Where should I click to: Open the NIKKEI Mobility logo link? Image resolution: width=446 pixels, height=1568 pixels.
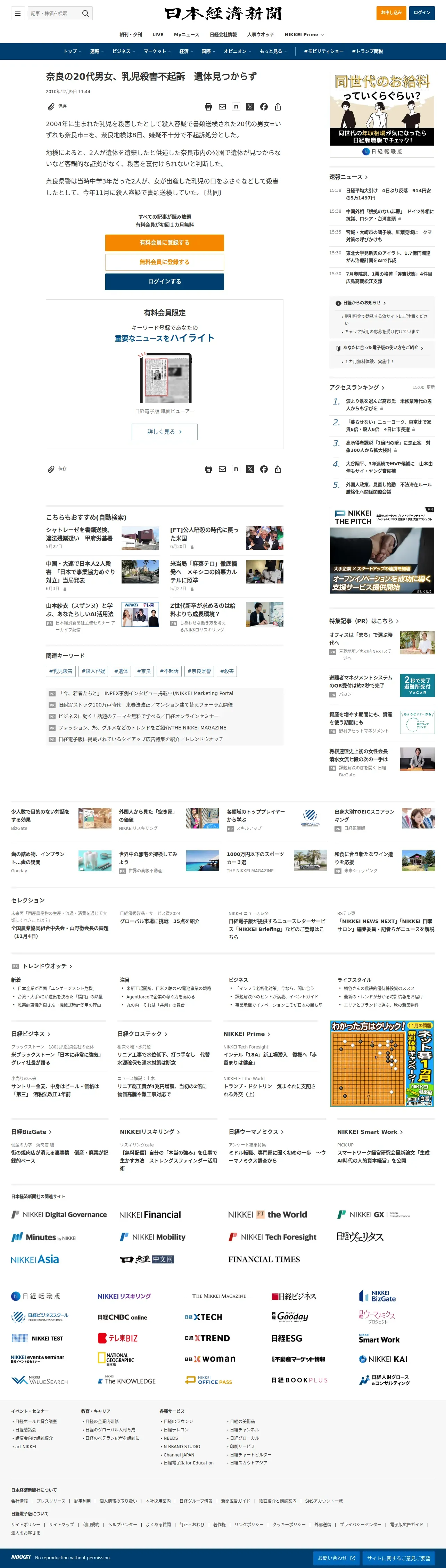(x=153, y=1237)
